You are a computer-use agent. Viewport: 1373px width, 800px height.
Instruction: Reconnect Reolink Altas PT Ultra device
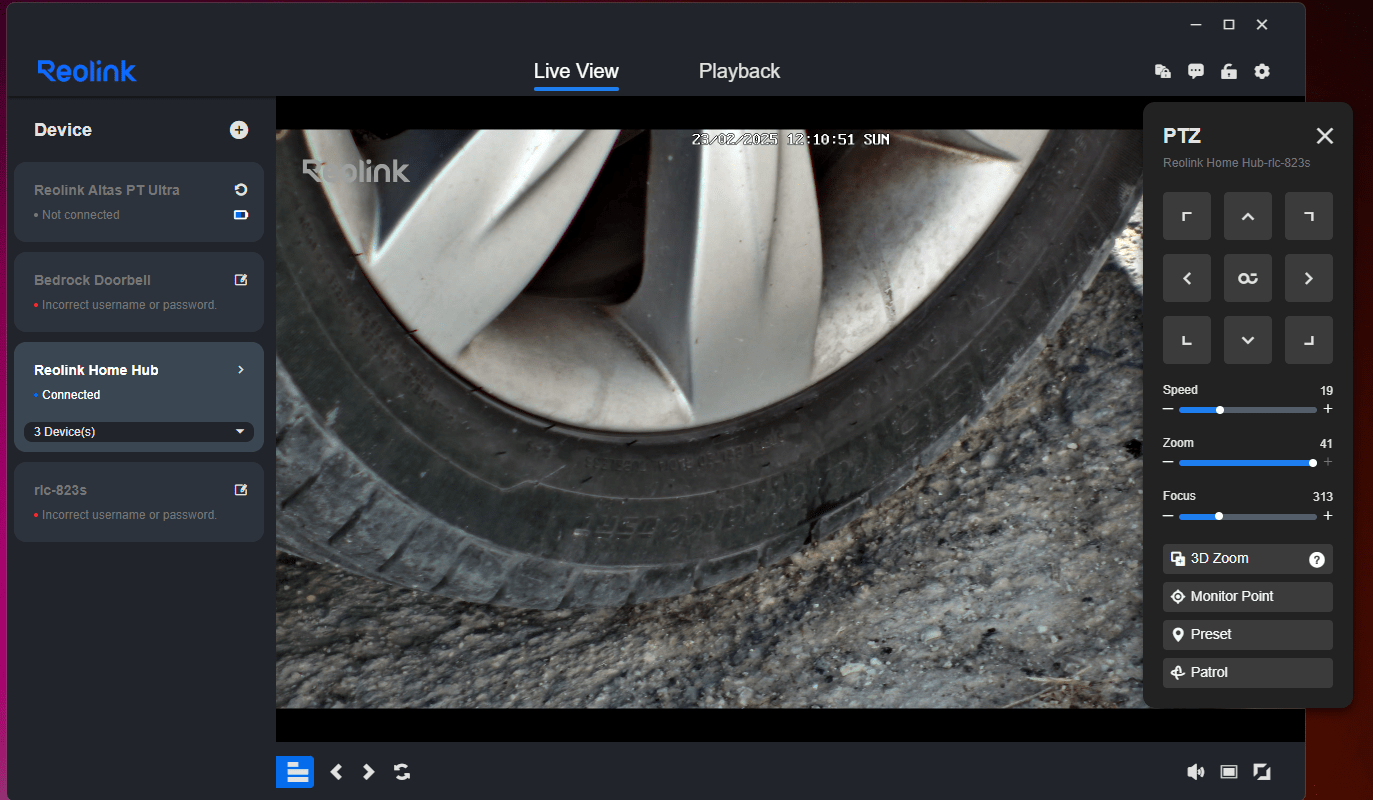click(x=240, y=190)
